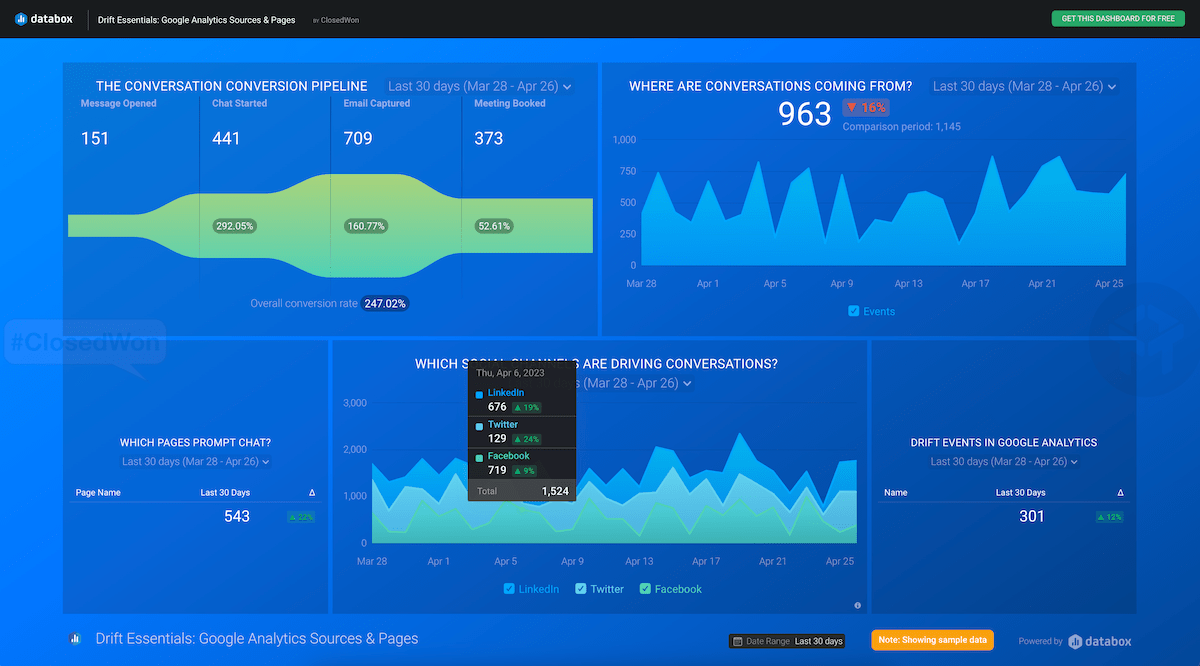Click the Message Opened value 151

click(95, 138)
